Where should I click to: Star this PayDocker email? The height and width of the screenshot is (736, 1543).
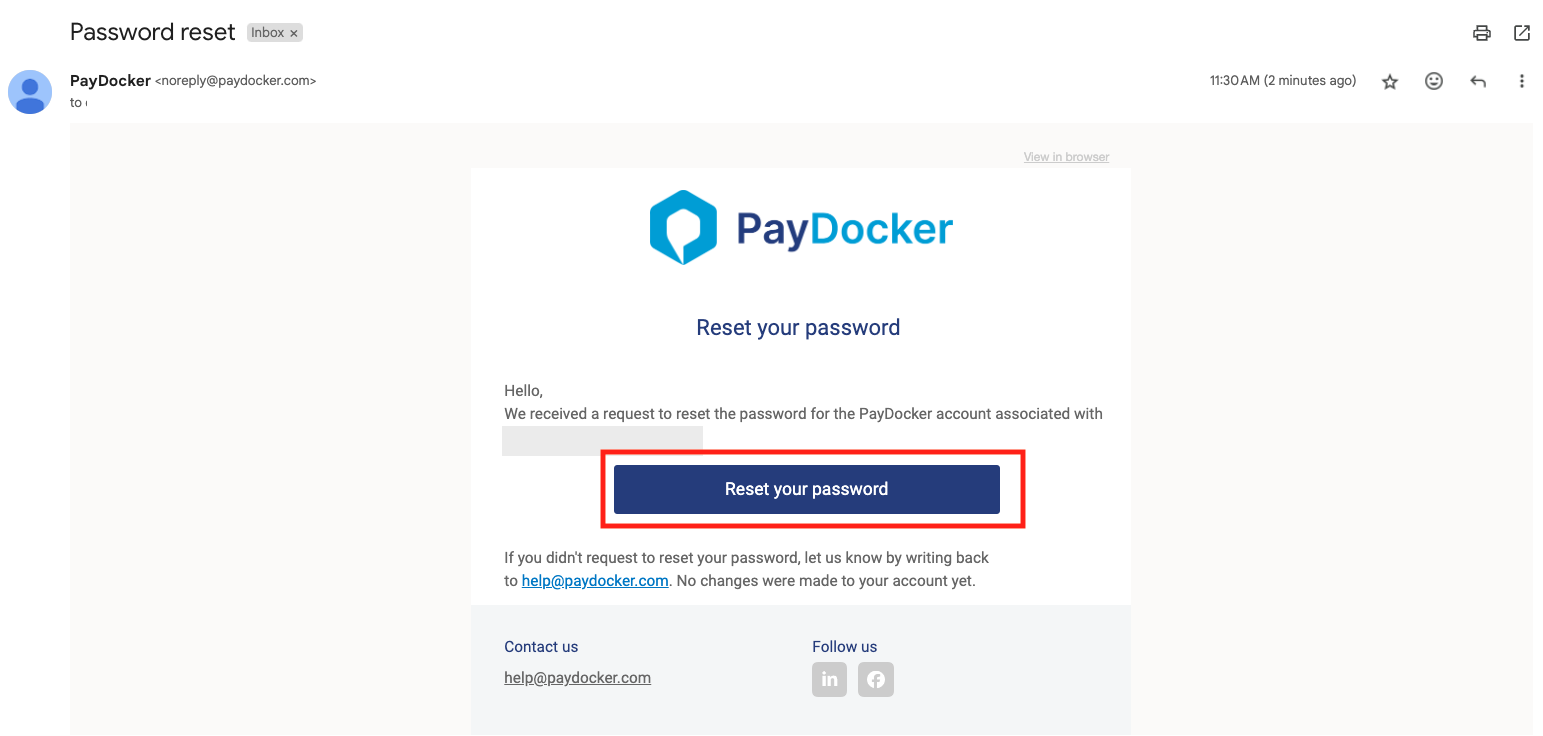[x=1390, y=82]
